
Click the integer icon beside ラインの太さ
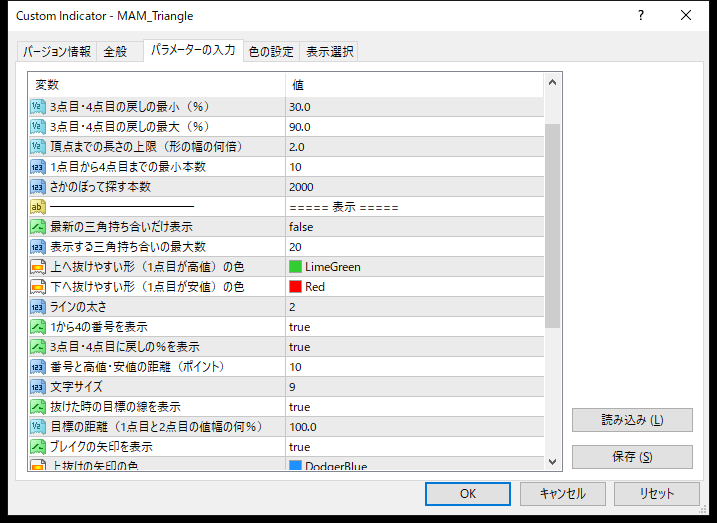pyautogui.click(x=38, y=307)
